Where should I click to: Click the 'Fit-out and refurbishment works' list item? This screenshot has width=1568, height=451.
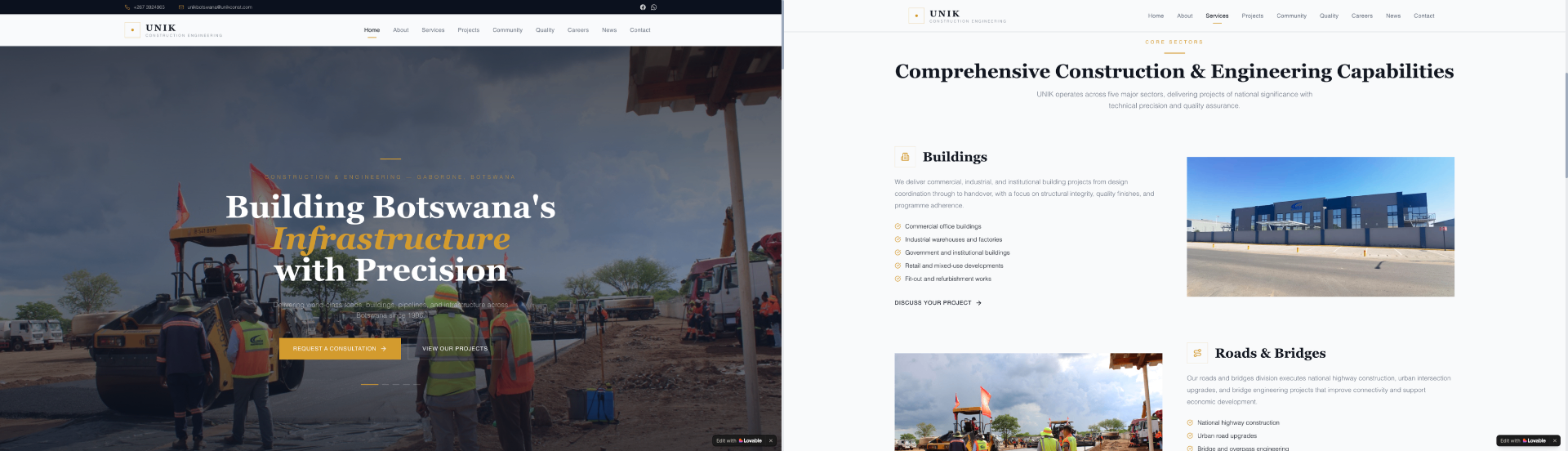click(x=948, y=279)
